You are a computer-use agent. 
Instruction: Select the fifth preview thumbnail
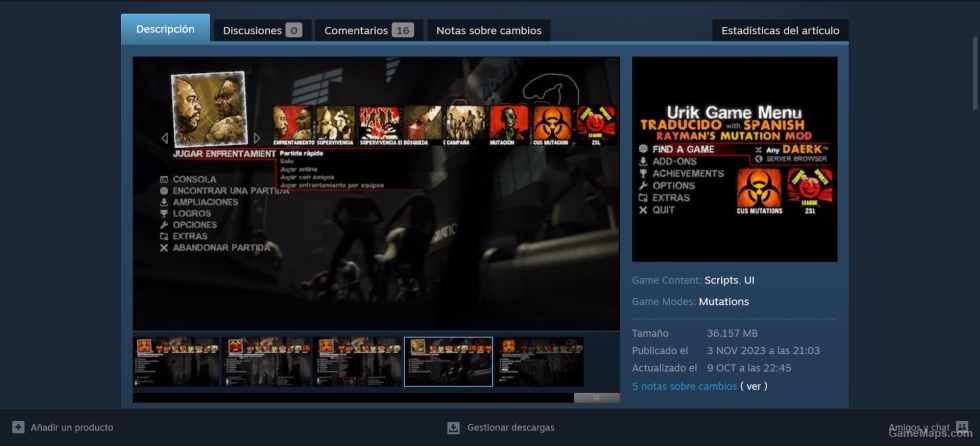539,362
